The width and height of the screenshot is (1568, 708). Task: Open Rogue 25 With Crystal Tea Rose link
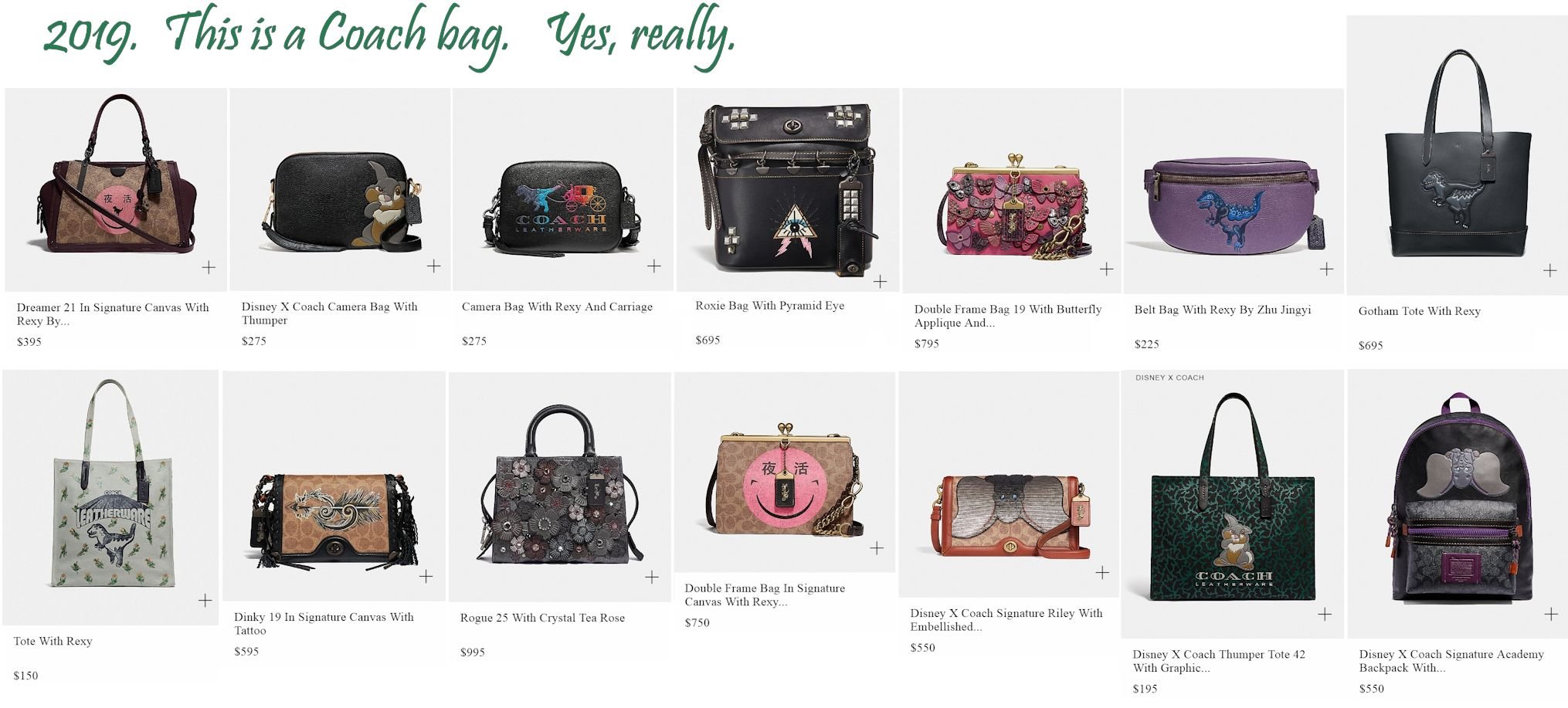pos(542,618)
